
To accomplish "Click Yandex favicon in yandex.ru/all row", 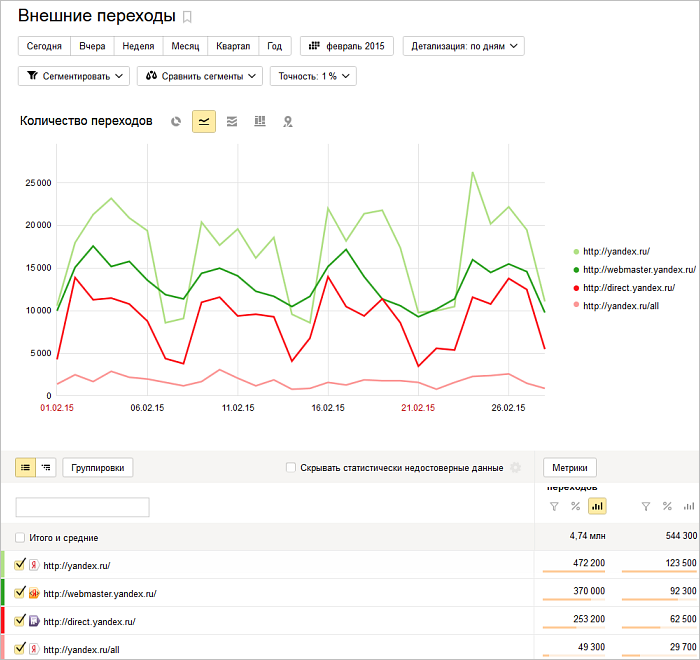I will click(33, 649).
